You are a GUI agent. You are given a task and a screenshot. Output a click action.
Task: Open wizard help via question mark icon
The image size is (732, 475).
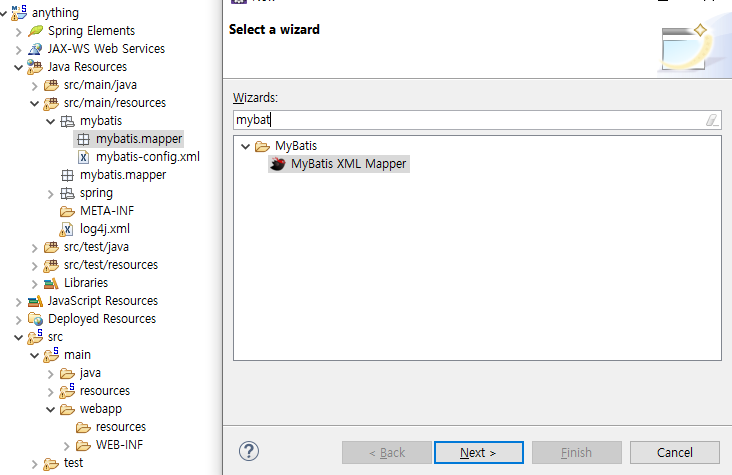tap(249, 452)
